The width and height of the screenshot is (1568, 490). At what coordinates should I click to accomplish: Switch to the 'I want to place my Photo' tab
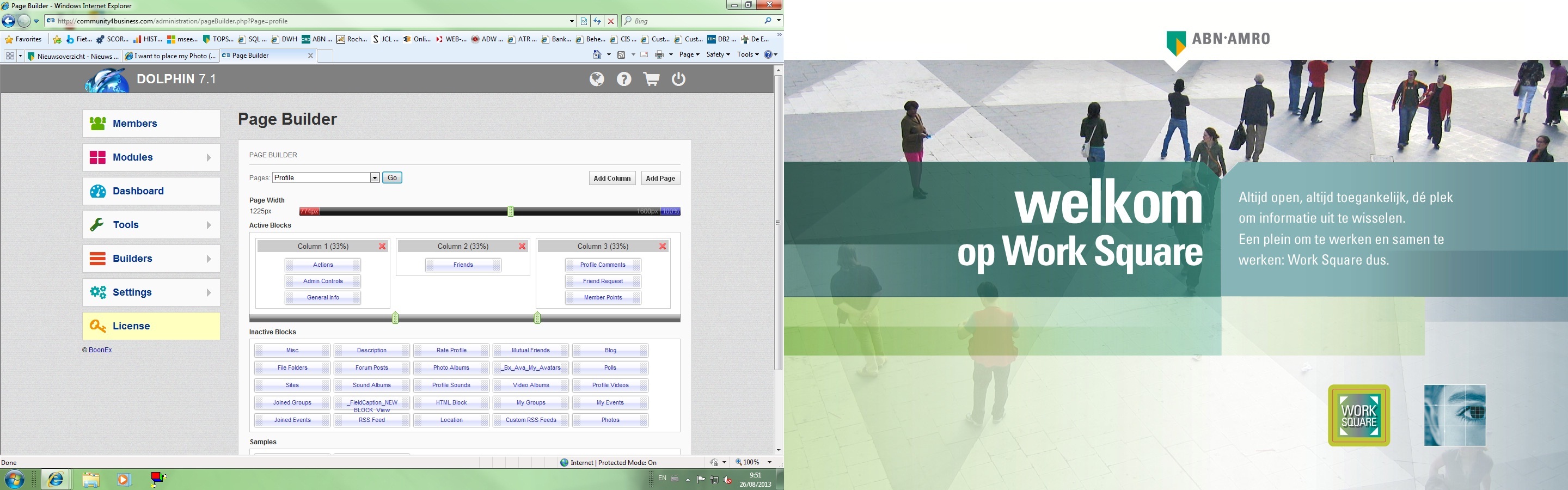170,56
